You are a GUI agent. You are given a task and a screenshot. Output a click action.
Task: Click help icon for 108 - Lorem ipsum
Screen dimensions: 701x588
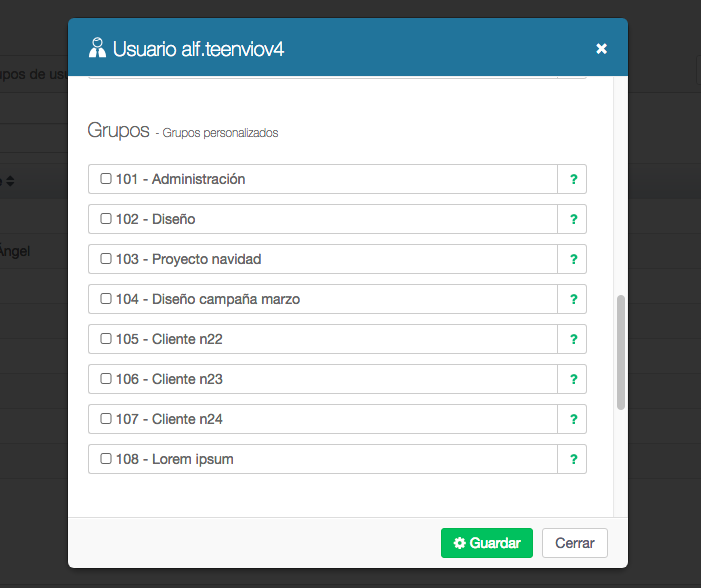tap(573, 459)
